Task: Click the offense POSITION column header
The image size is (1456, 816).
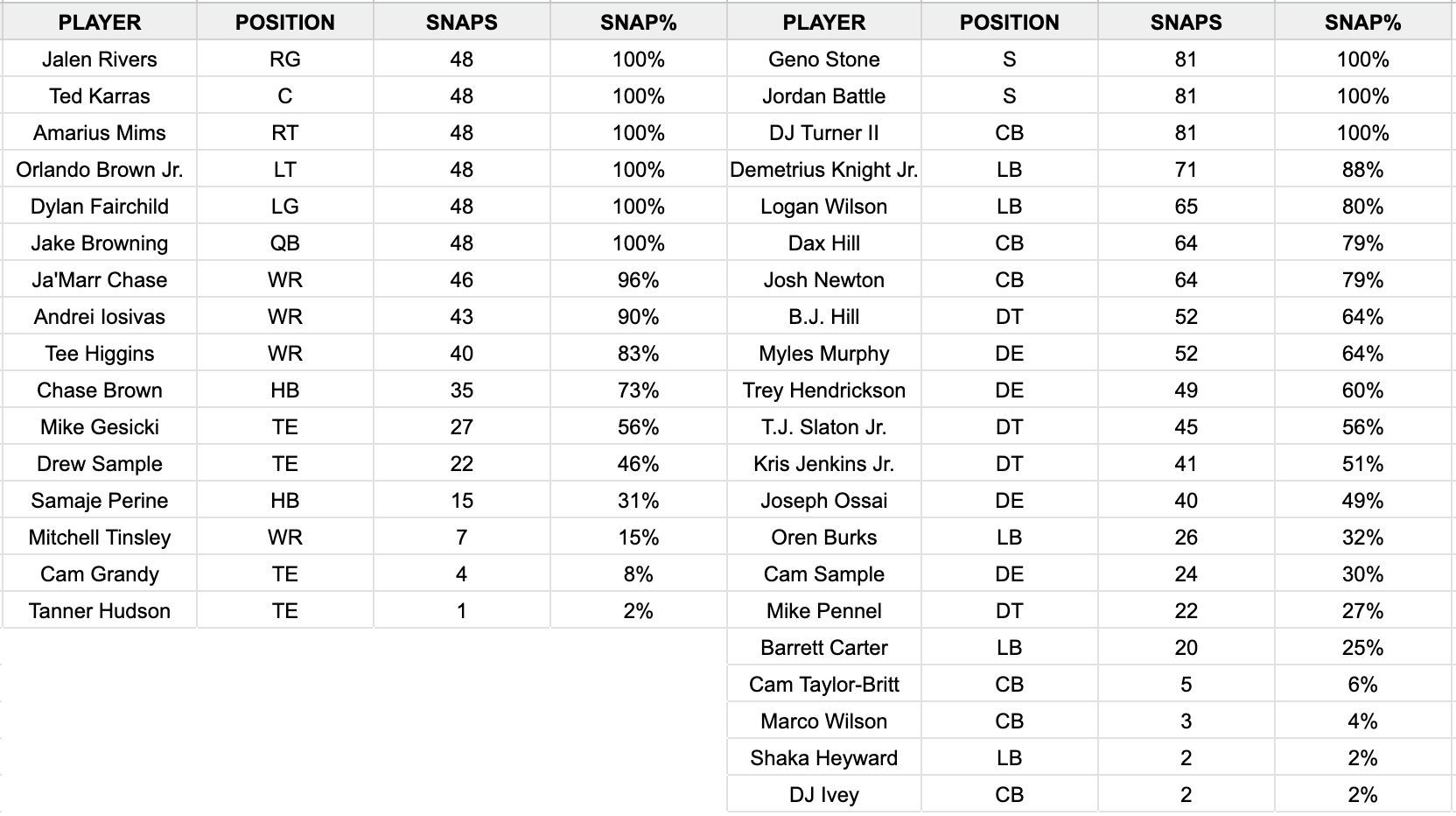Action: pos(285,23)
